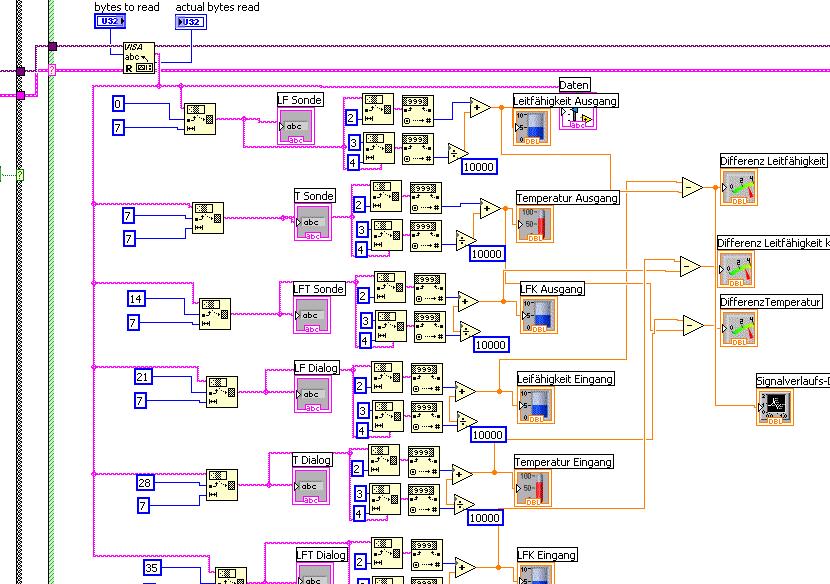
Task: Select String Subset node fed by constant 28
Action: click(222, 485)
